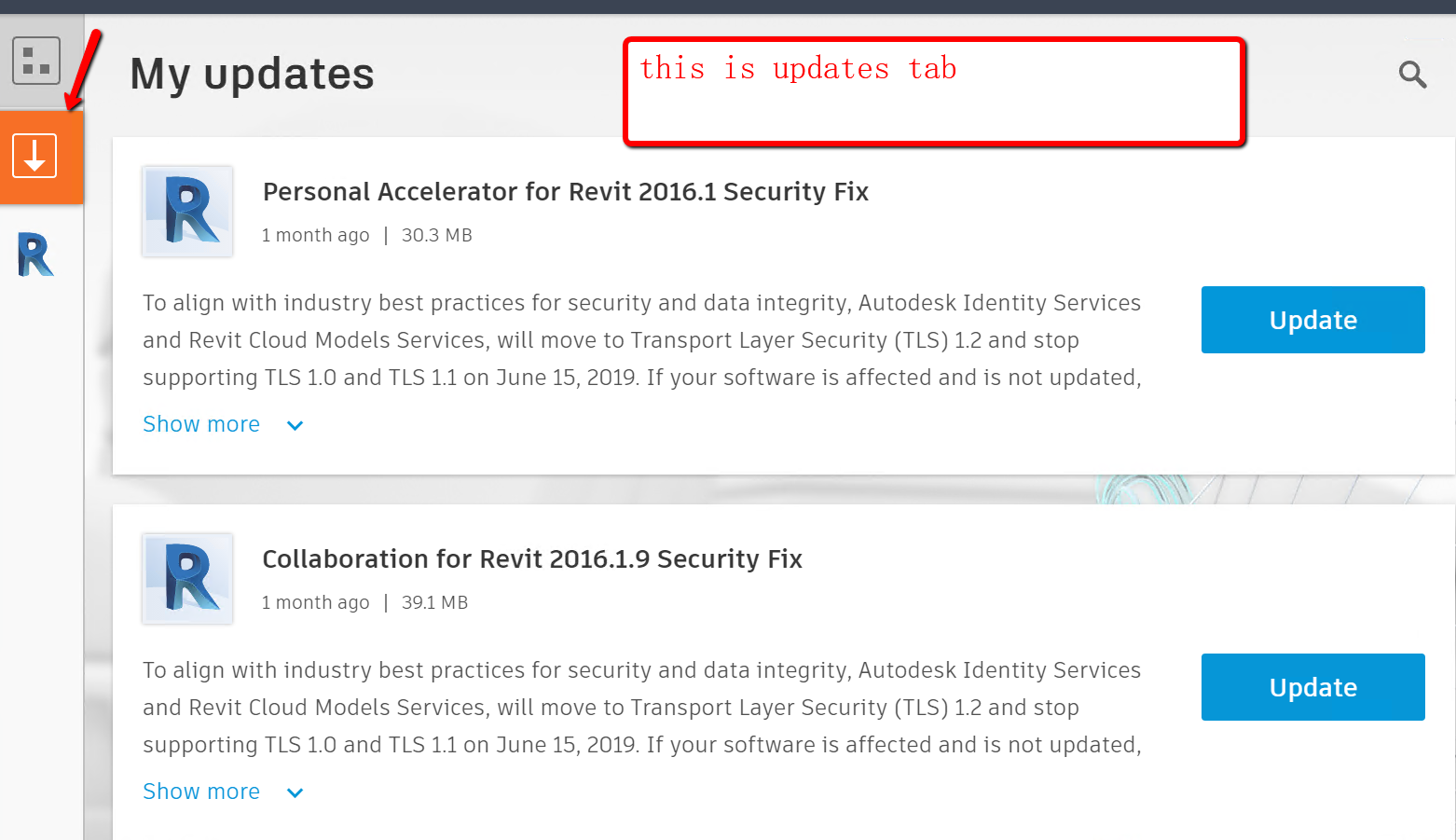Click Revit logo for Collaboration update
Image resolution: width=1456 pixels, height=840 pixels.
(x=187, y=579)
